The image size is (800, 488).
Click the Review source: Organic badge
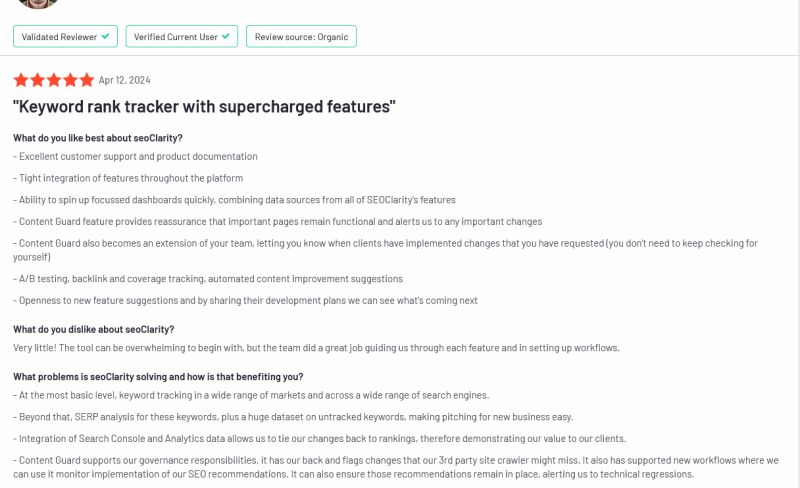pos(301,37)
